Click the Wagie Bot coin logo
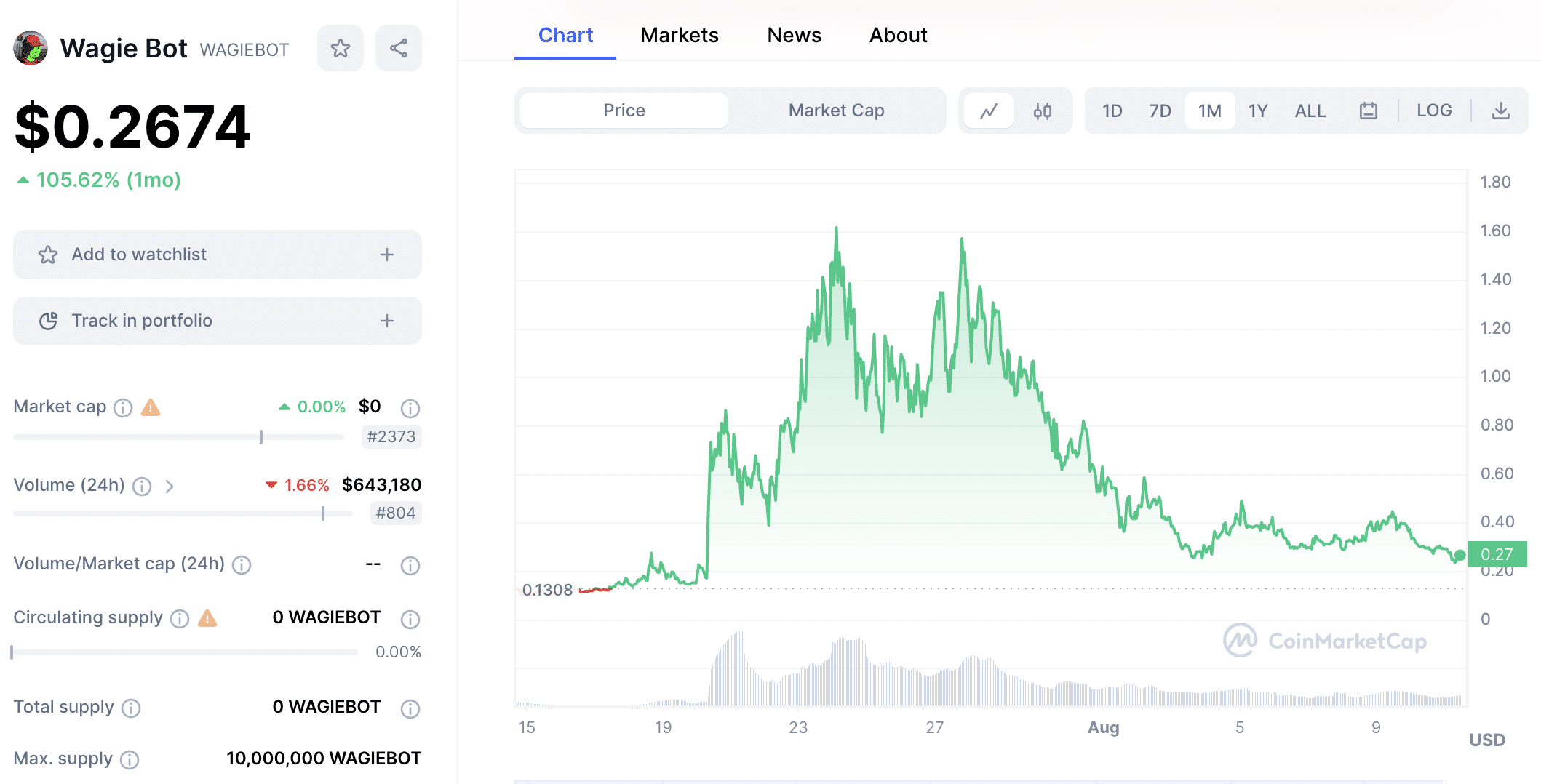The width and height of the screenshot is (1541, 784). [x=31, y=48]
